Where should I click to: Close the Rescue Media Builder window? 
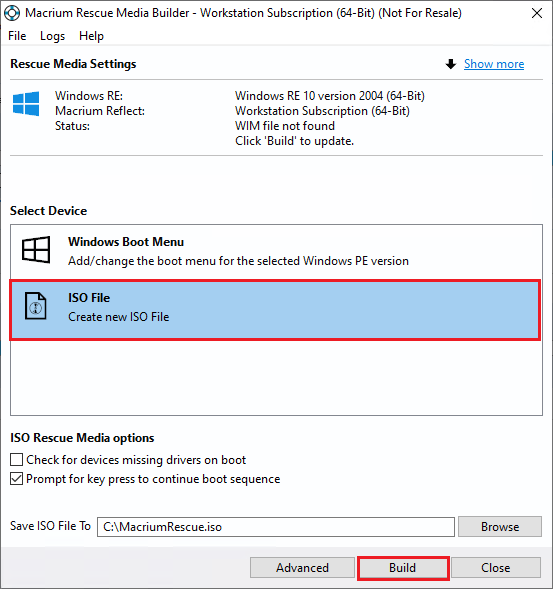click(537, 14)
